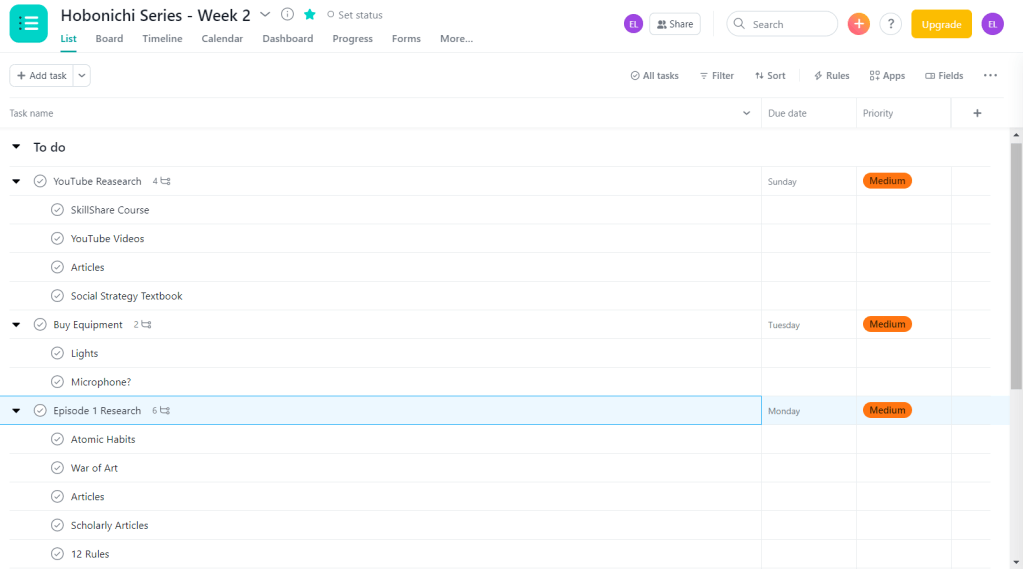
Task: Open the help question mark icon
Action: 890,24
